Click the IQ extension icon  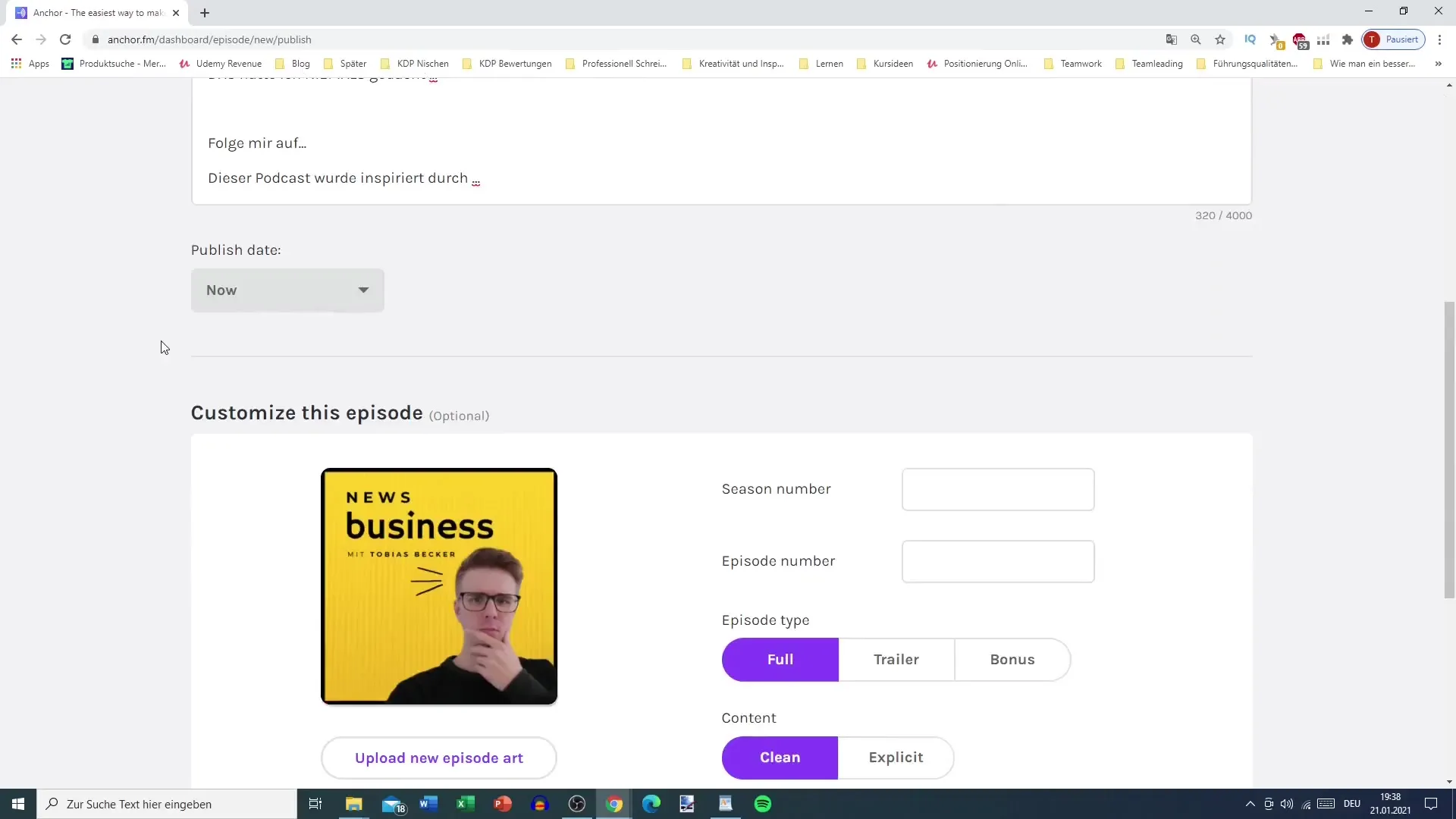click(1250, 39)
